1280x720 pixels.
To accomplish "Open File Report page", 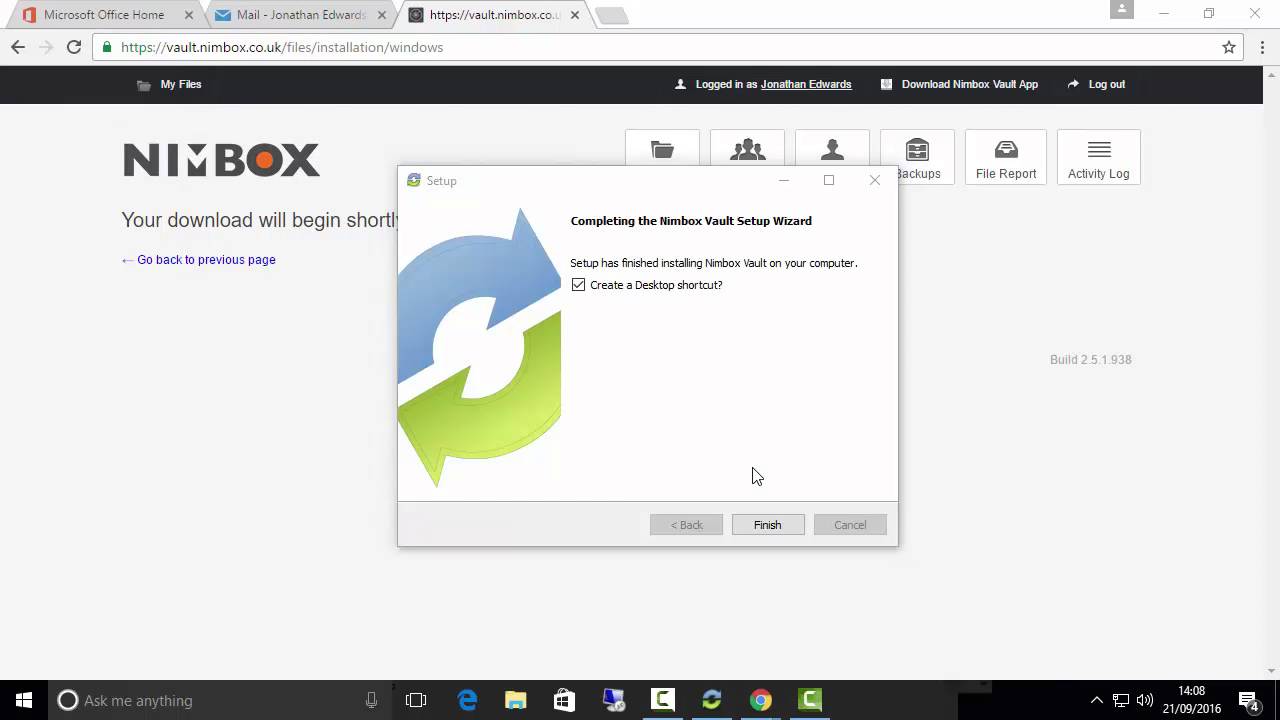I will (1006, 157).
